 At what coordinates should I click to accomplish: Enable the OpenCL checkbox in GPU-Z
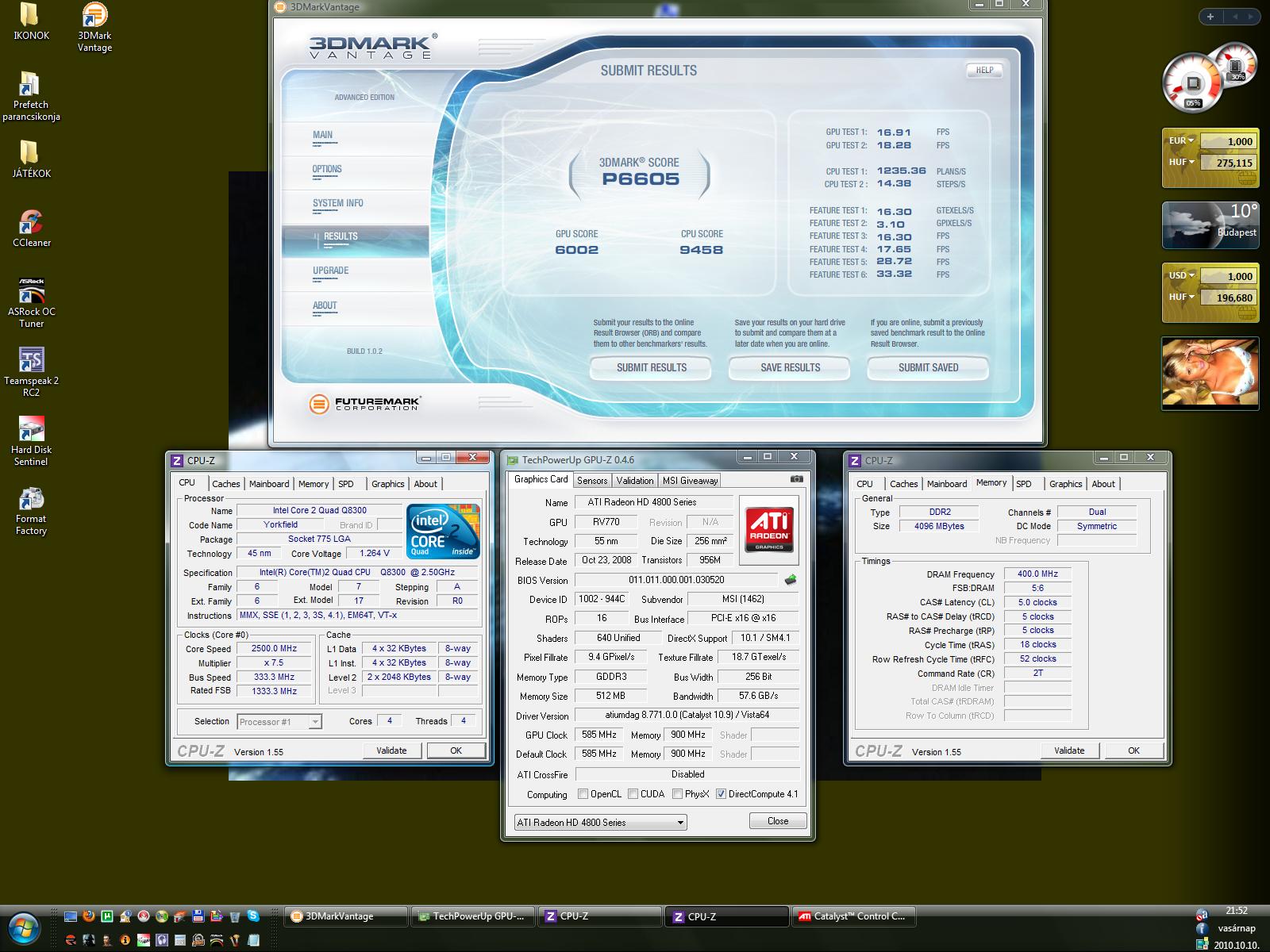[583, 794]
